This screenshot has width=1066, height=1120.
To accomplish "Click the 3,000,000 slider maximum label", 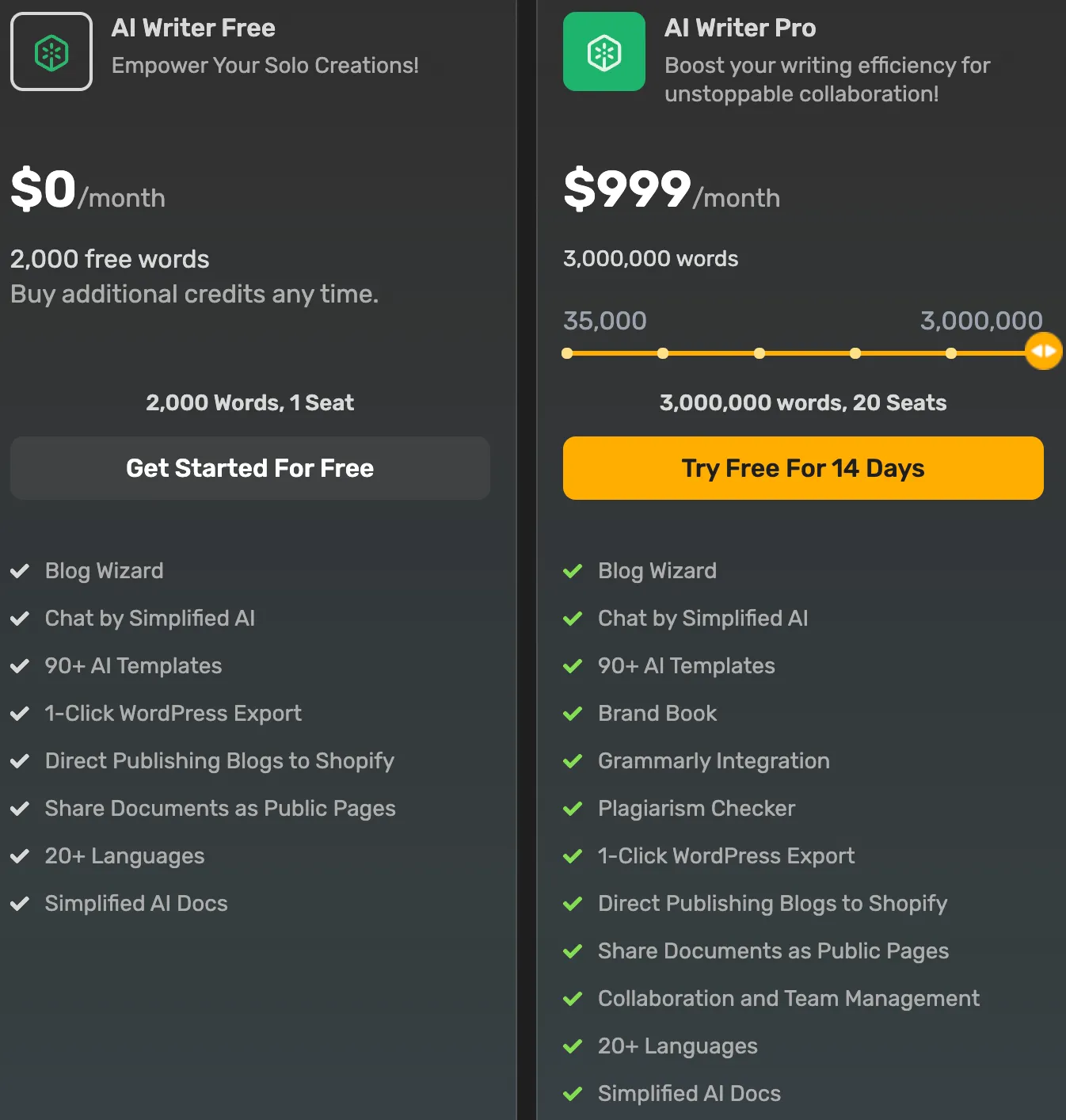I will tap(981, 320).
